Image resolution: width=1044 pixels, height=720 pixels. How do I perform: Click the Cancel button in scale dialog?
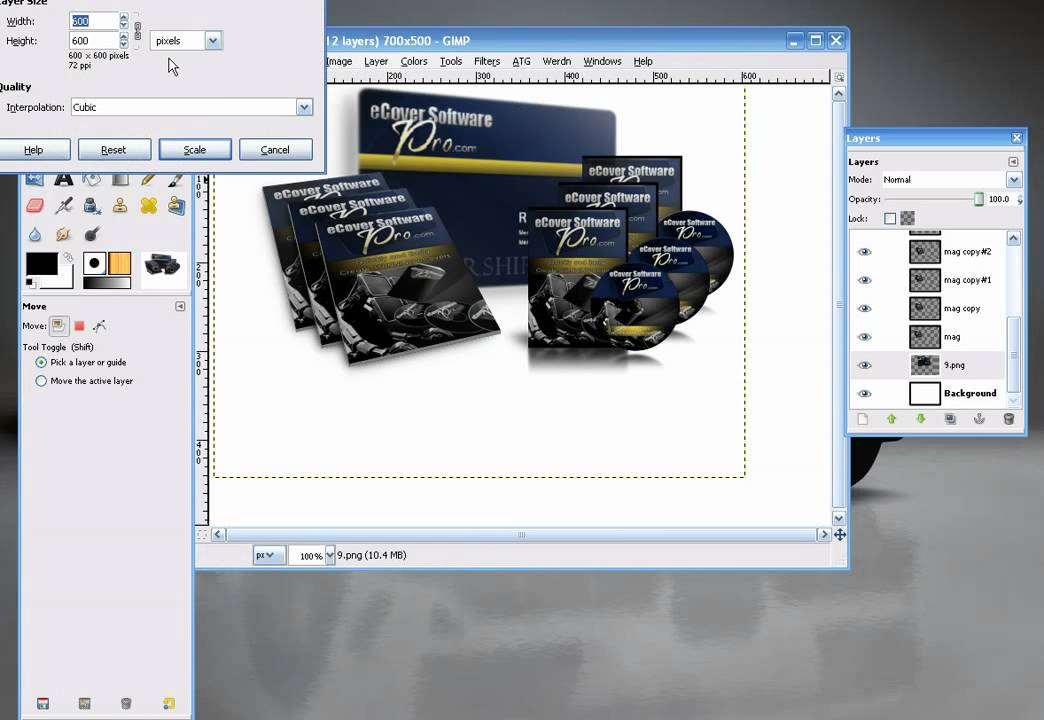tap(275, 150)
